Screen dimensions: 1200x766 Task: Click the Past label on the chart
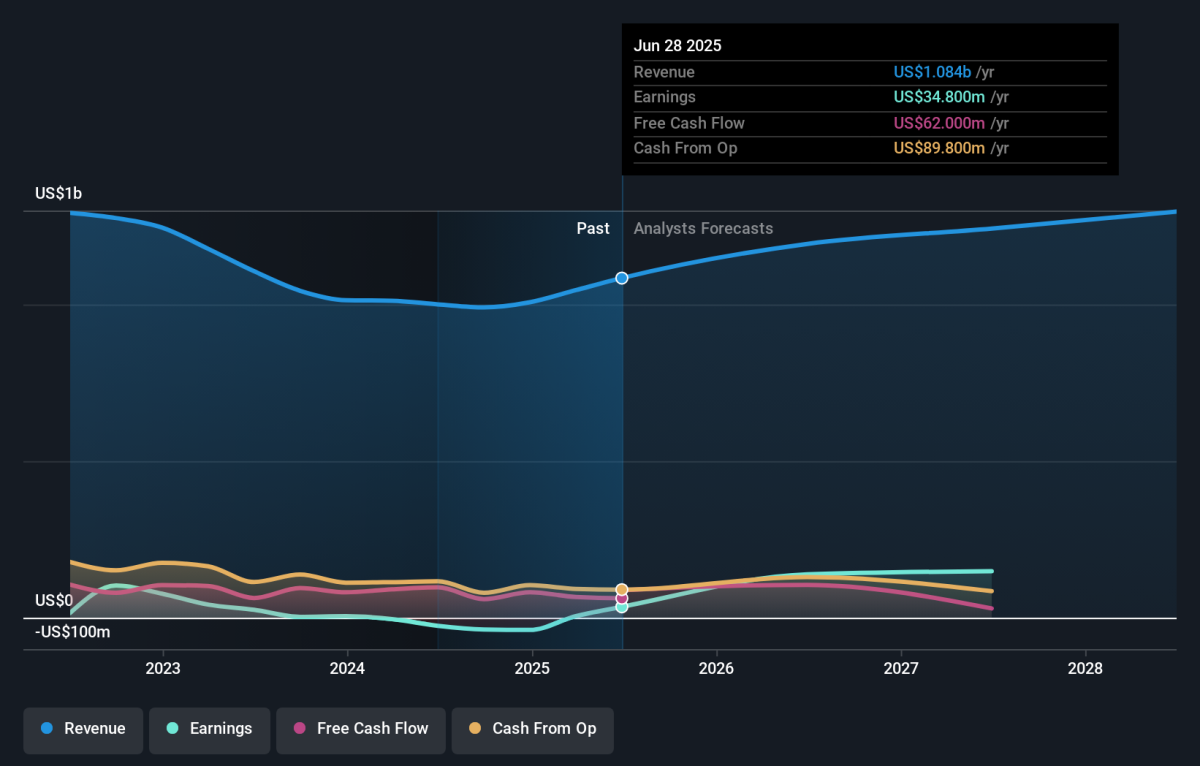(x=593, y=229)
